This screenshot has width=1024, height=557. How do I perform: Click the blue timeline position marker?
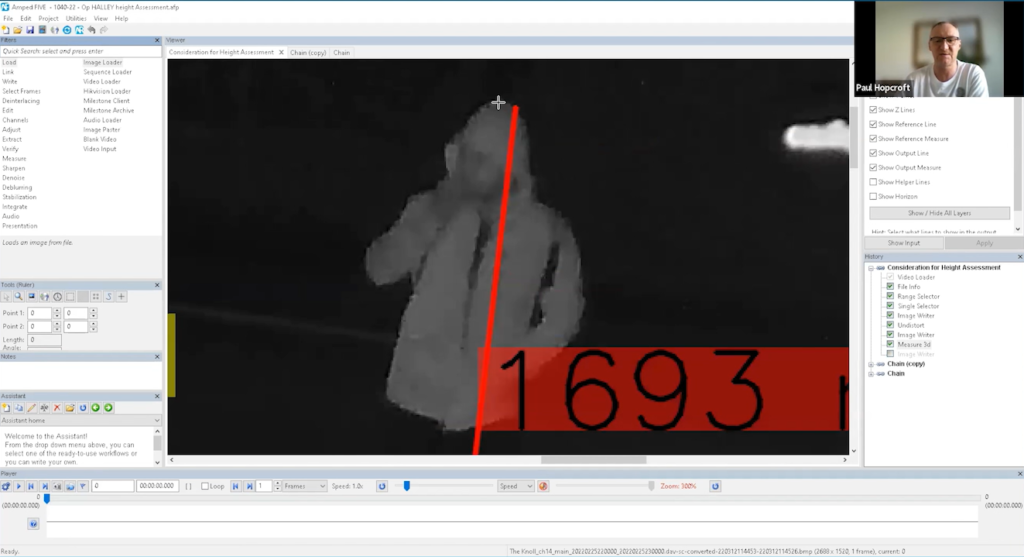[x=46, y=498]
